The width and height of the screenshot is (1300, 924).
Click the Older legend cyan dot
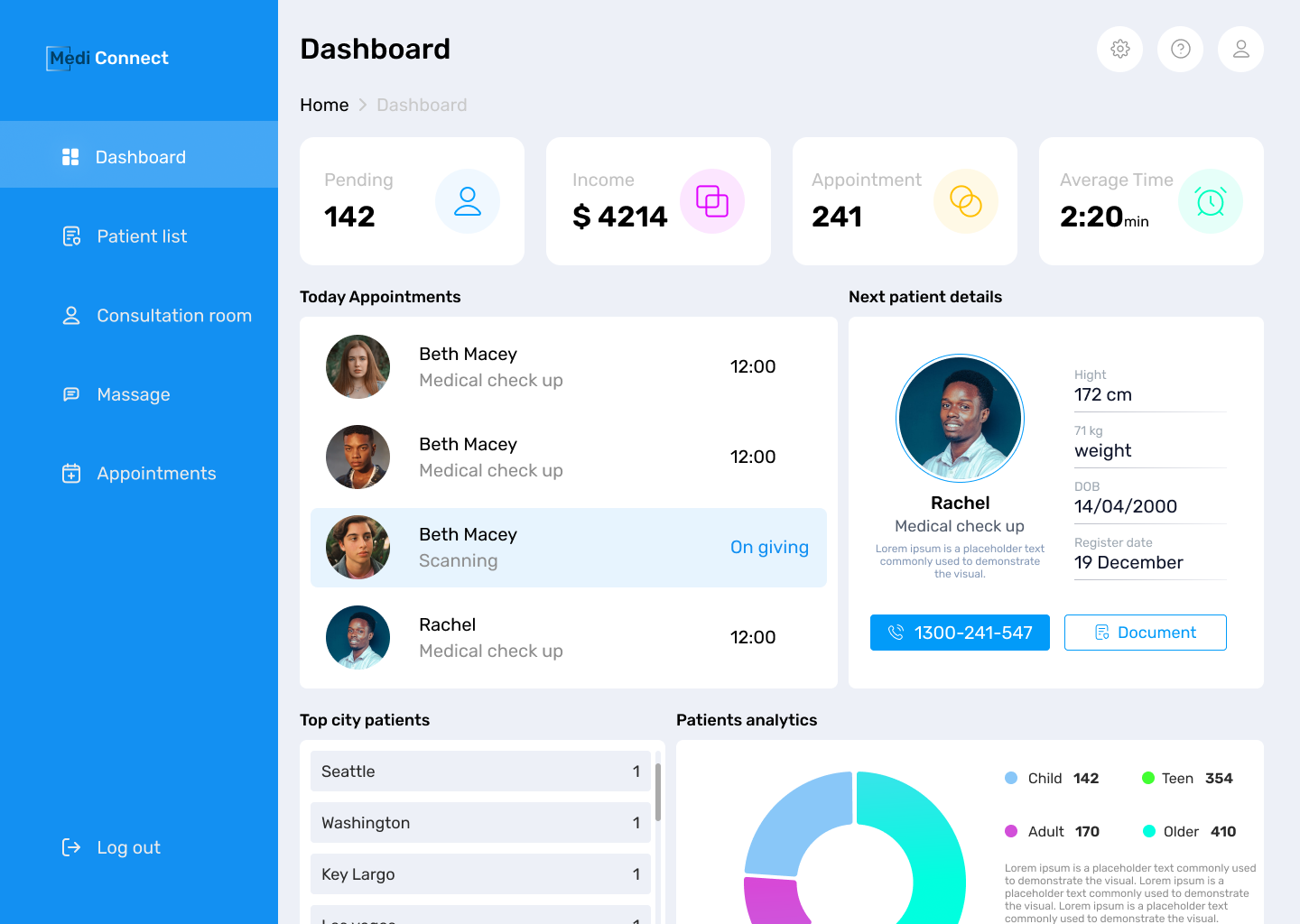(1149, 831)
